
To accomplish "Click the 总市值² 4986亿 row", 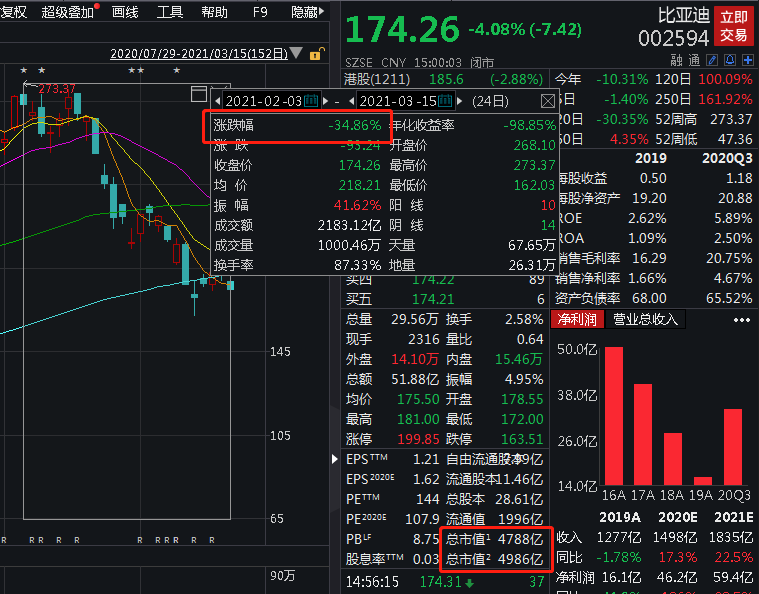I will click(x=494, y=559).
